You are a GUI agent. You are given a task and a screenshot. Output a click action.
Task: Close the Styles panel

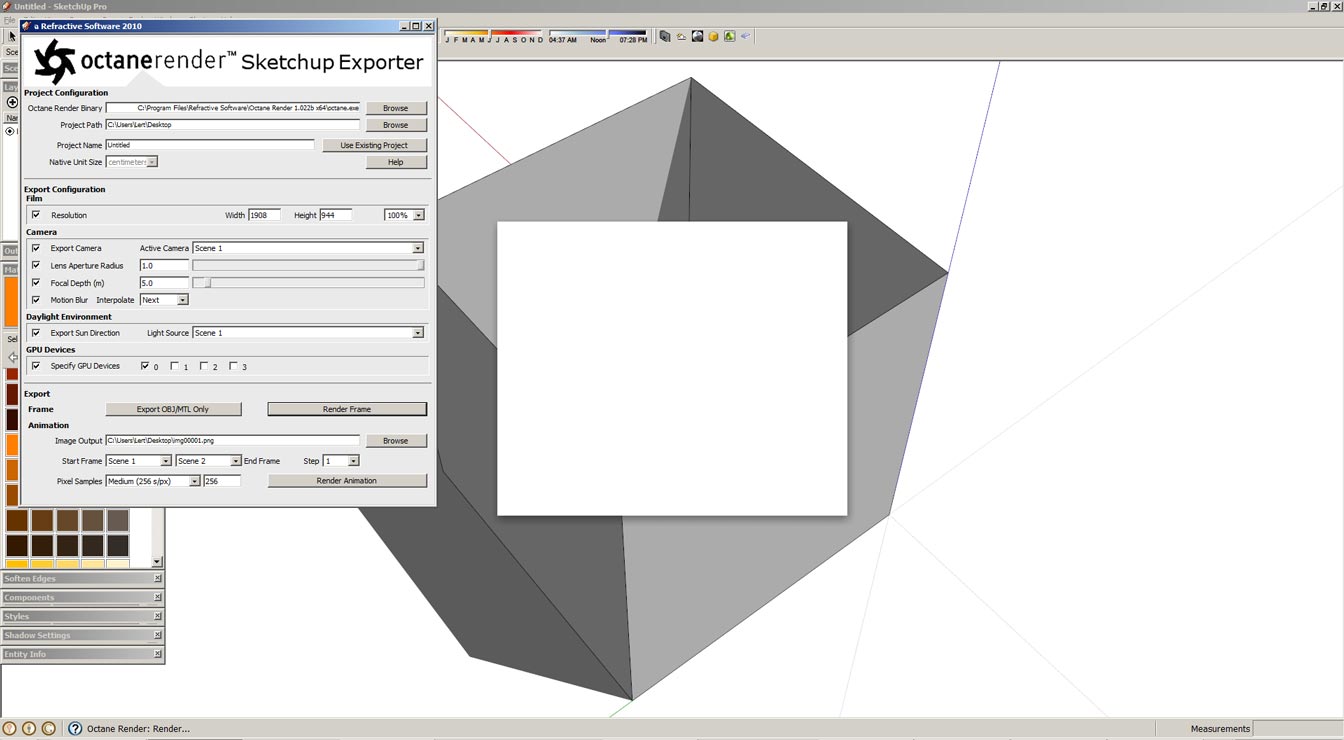click(157, 616)
